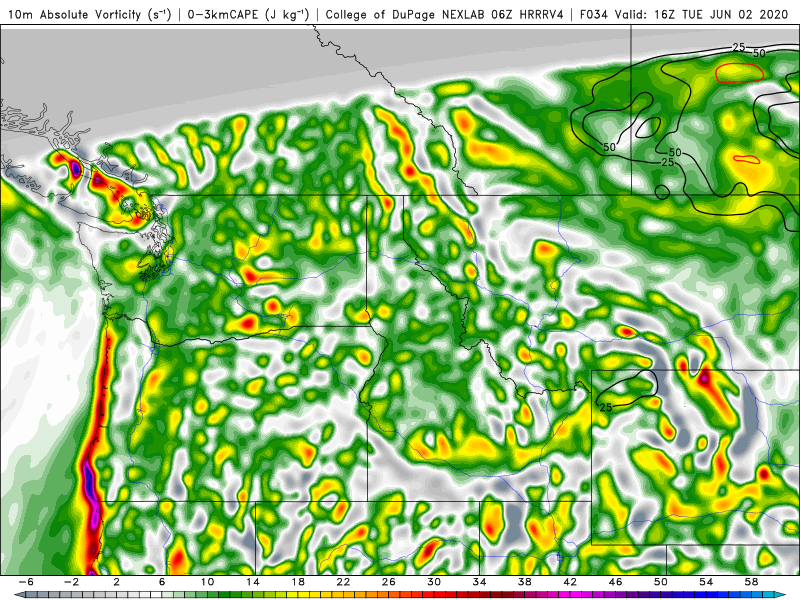Click the 38 colorbar label

pyautogui.click(x=525, y=582)
